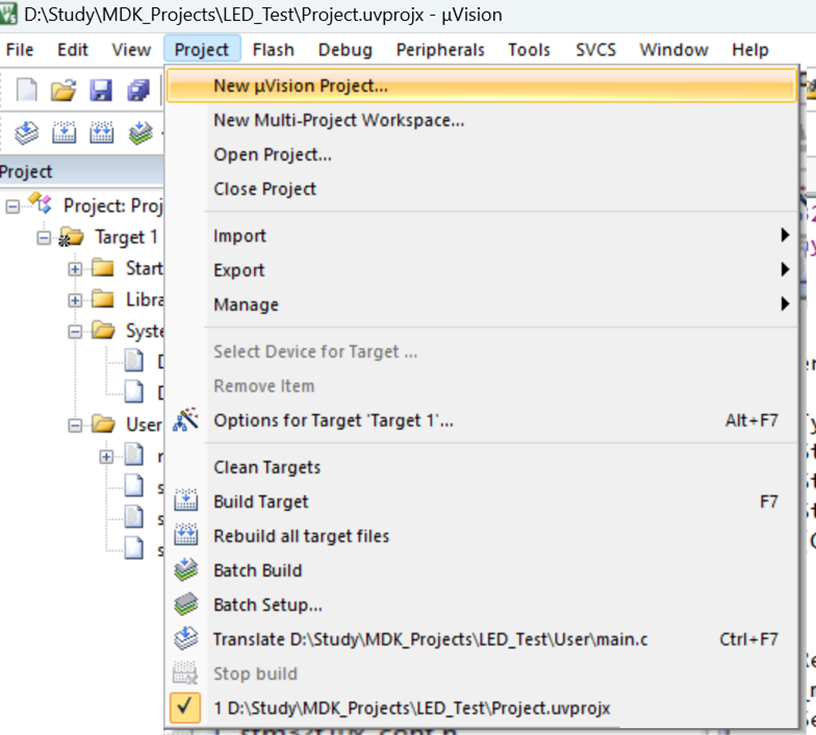Select Project: Proj root tree item

pos(113,206)
